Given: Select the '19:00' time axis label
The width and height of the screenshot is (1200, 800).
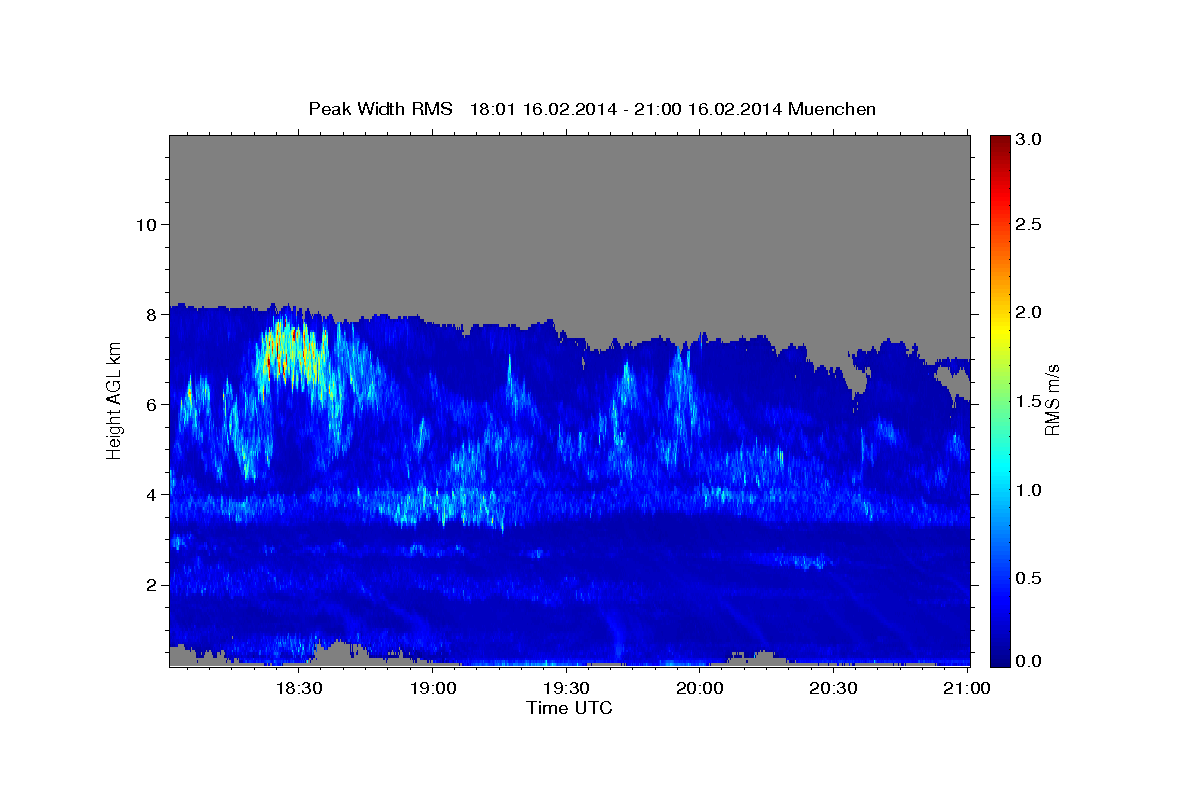Looking at the screenshot, I should pyautogui.click(x=432, y=689).
